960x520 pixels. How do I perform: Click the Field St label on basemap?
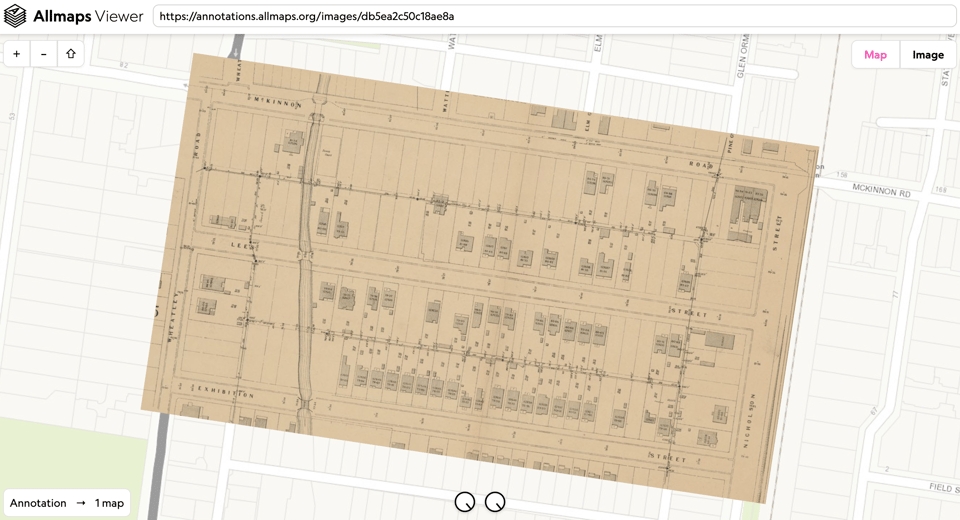(x=942, y=487)
